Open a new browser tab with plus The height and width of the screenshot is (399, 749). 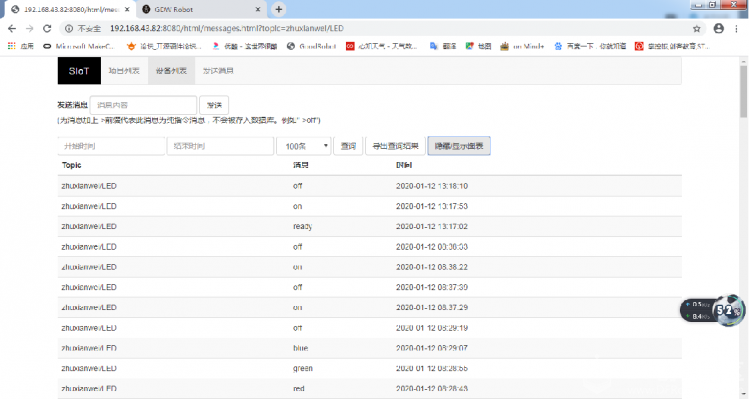tap(278, 9)
